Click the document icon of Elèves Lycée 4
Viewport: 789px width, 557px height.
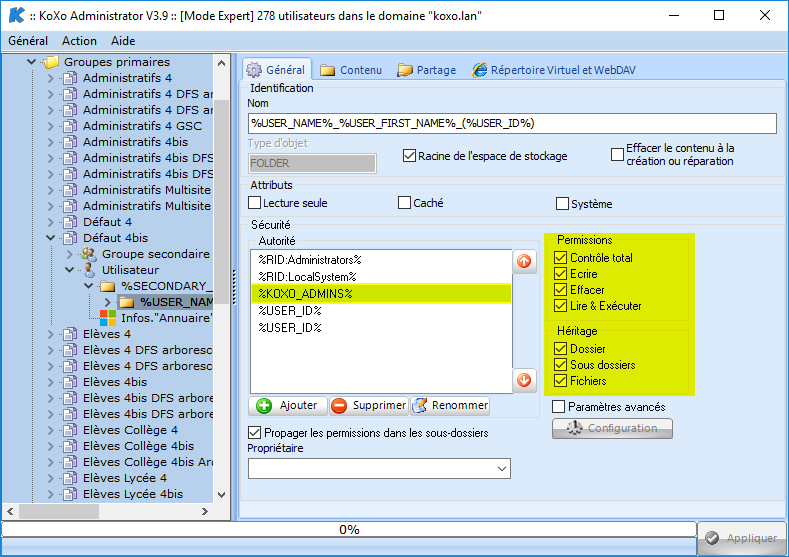70,478
